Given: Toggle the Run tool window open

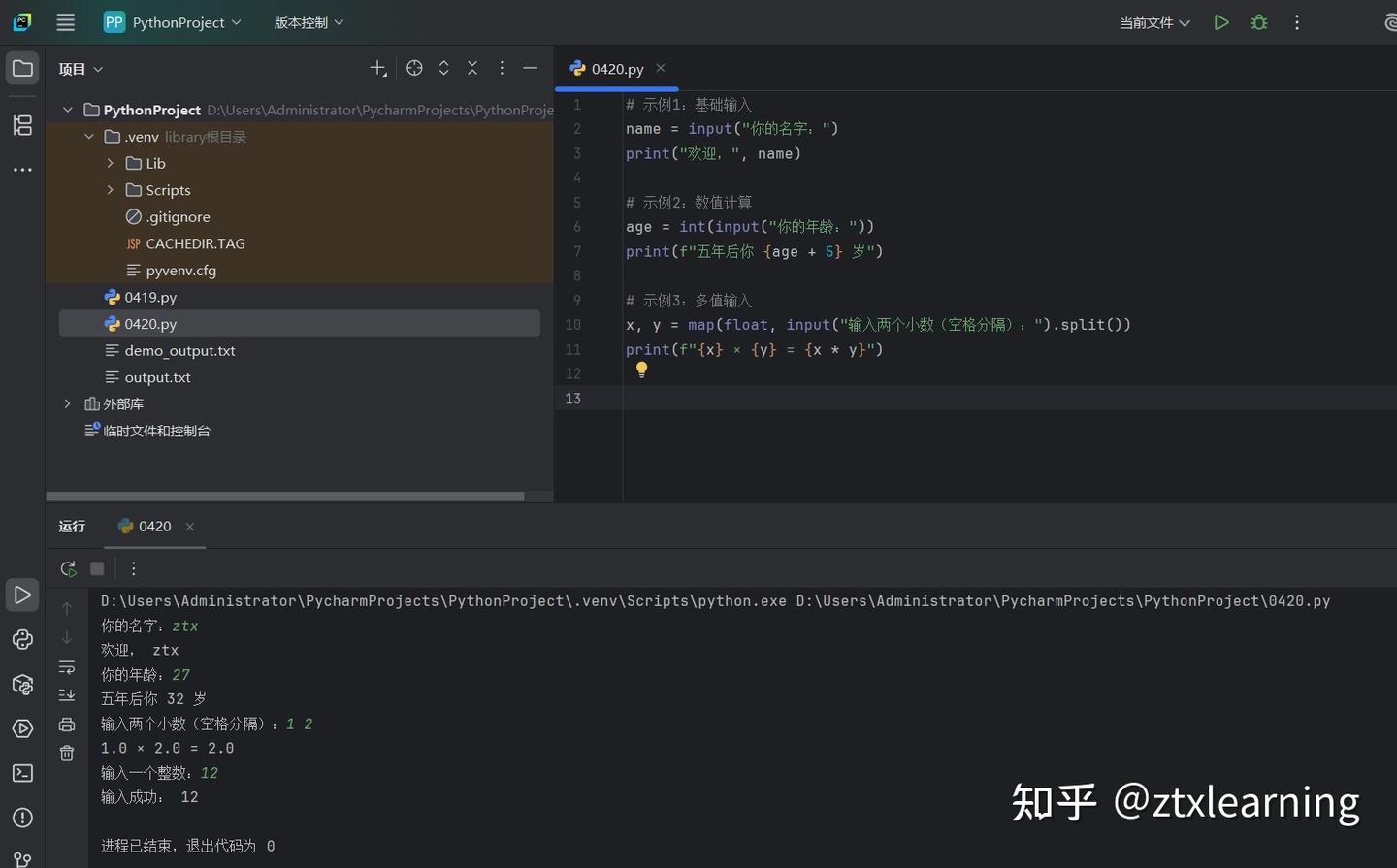Looking at the screenshot, I should pos(22,595).
